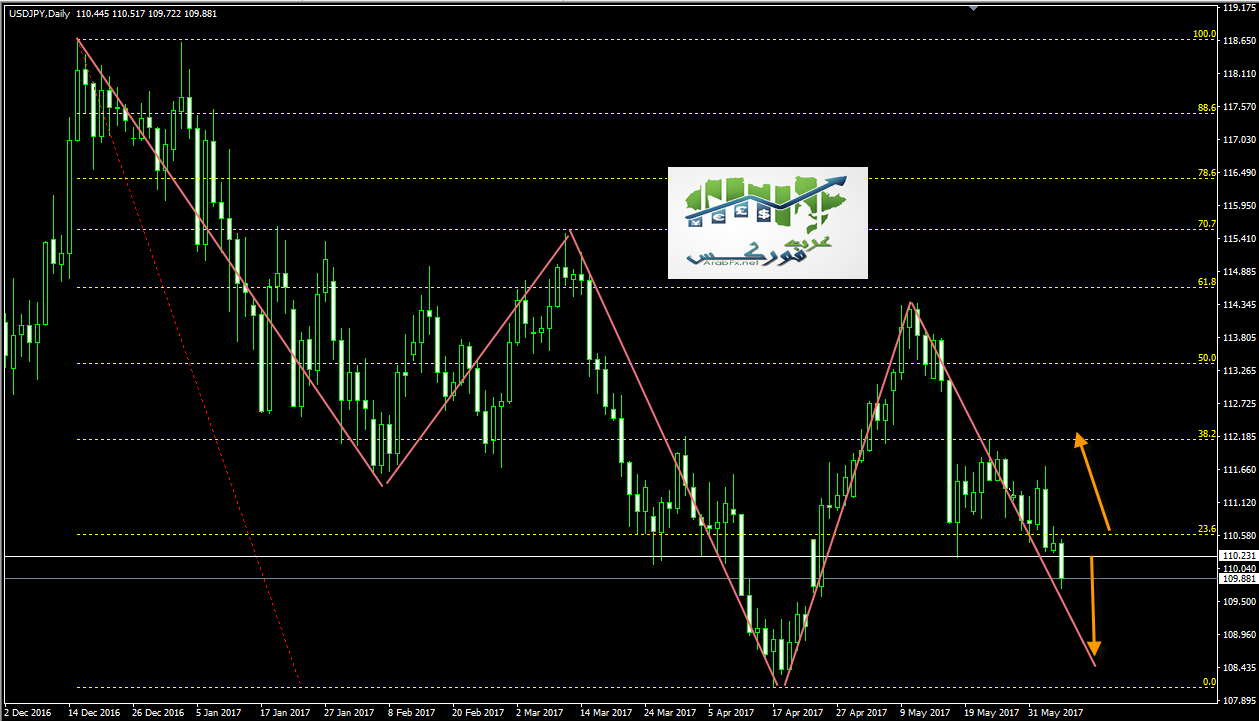
Task: Click the USDJPY,Daily chart title text
Action: tap(38, 12)
